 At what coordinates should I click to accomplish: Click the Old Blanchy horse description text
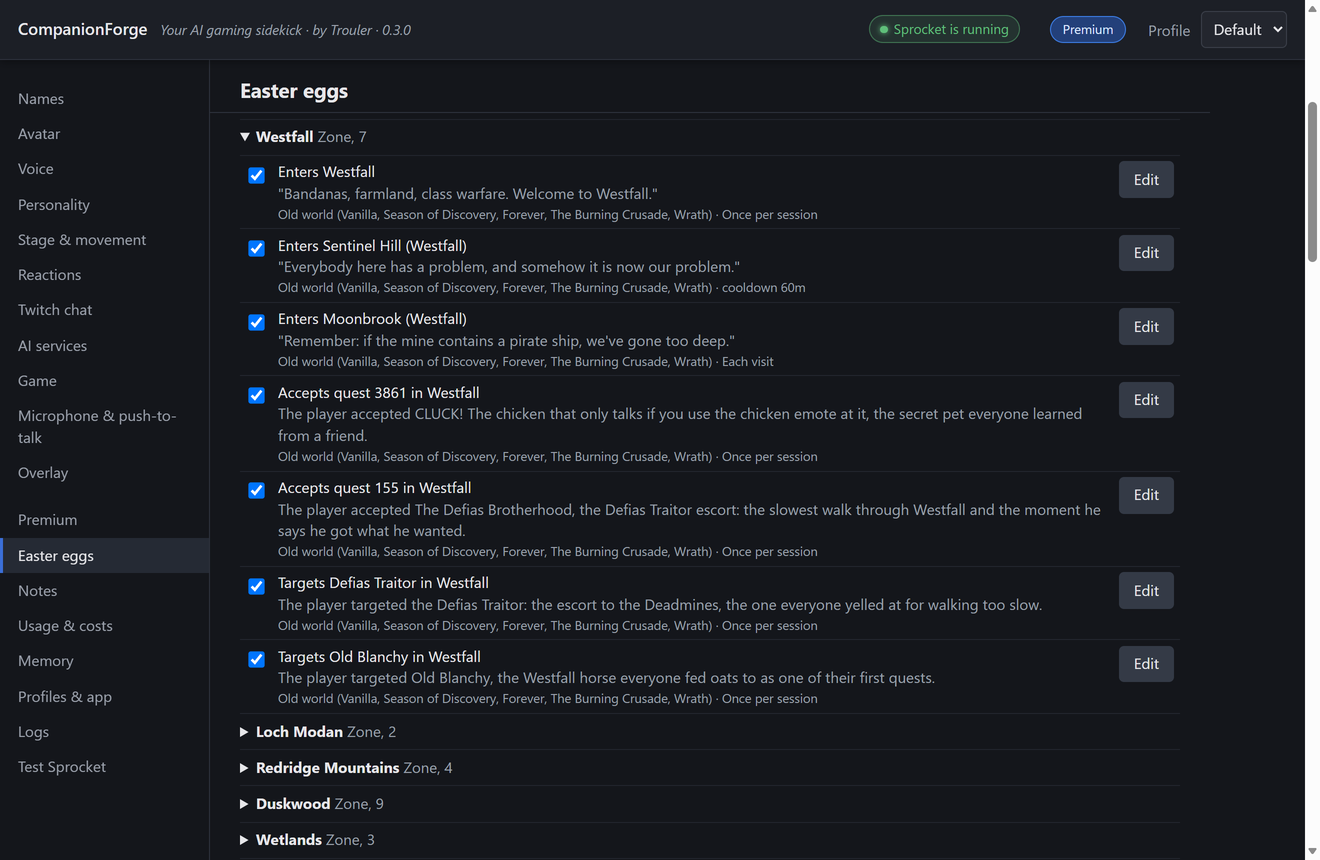(607, 678)
